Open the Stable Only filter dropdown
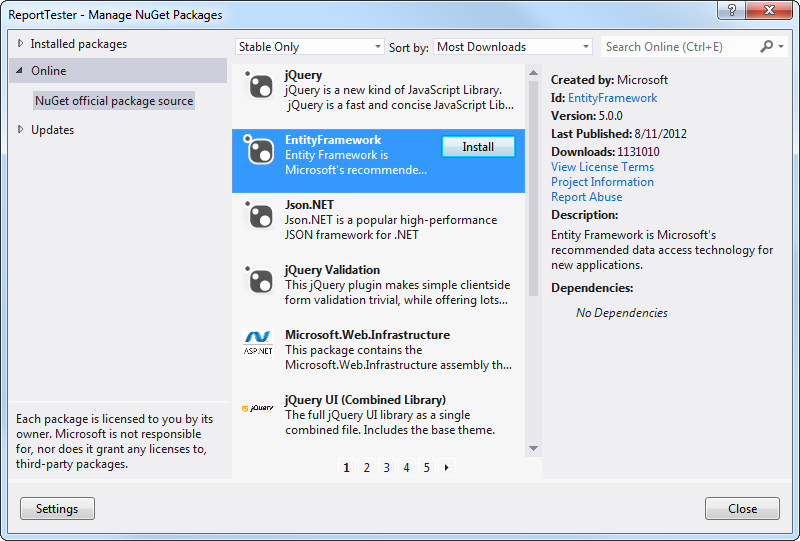 309,47
